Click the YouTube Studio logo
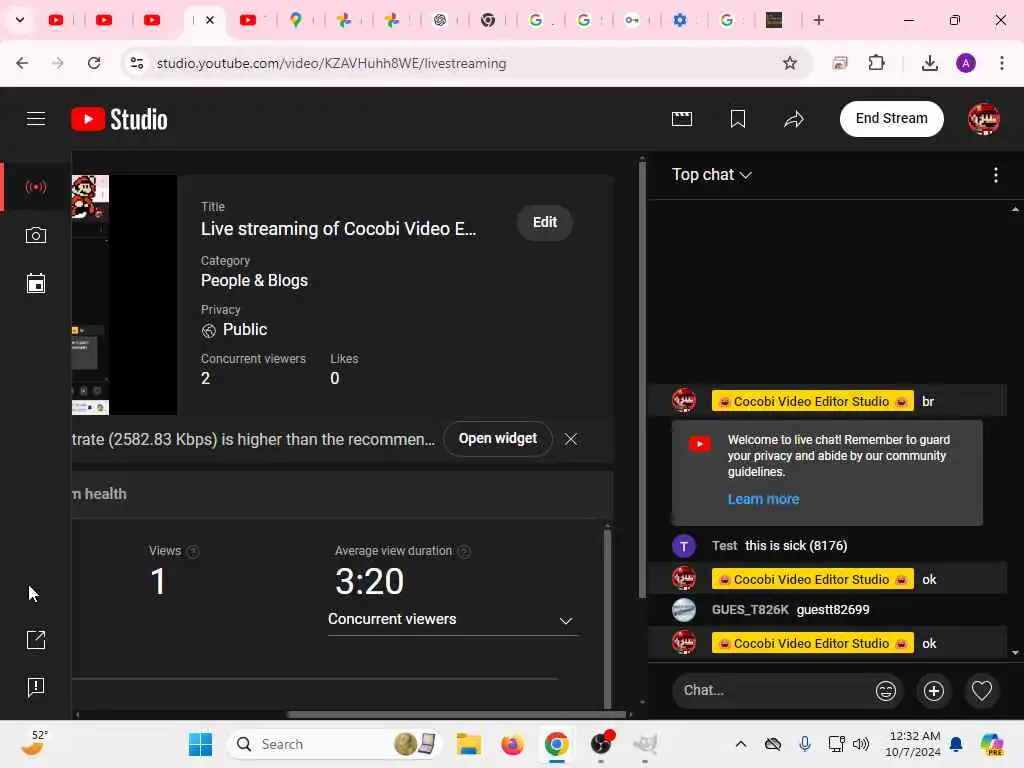 [x=120, y=120]
